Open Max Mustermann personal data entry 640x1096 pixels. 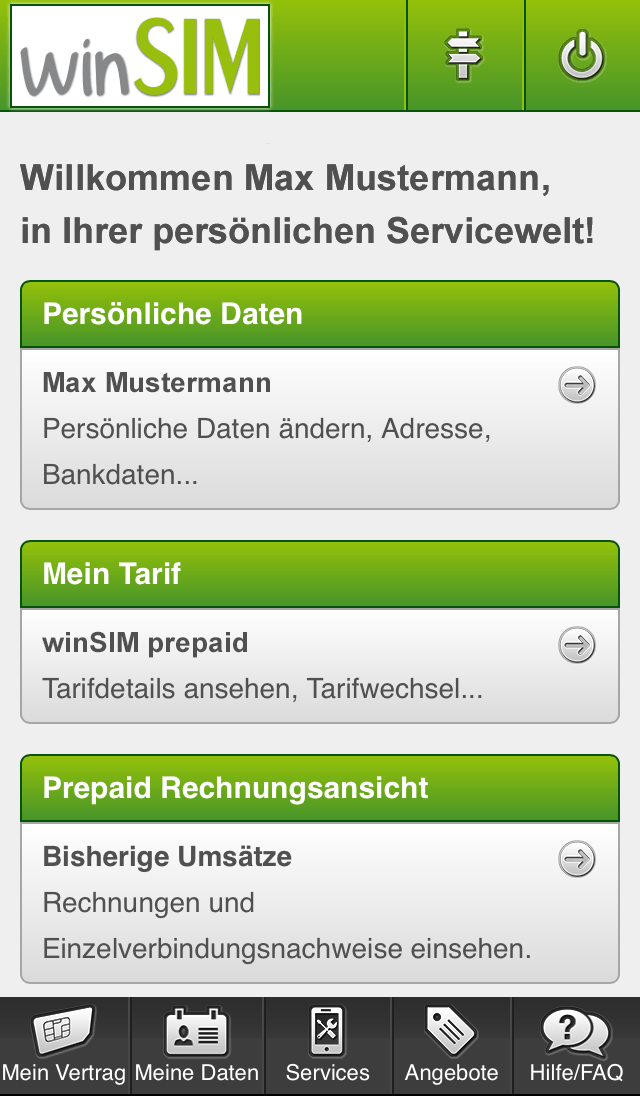pos(320,428)
